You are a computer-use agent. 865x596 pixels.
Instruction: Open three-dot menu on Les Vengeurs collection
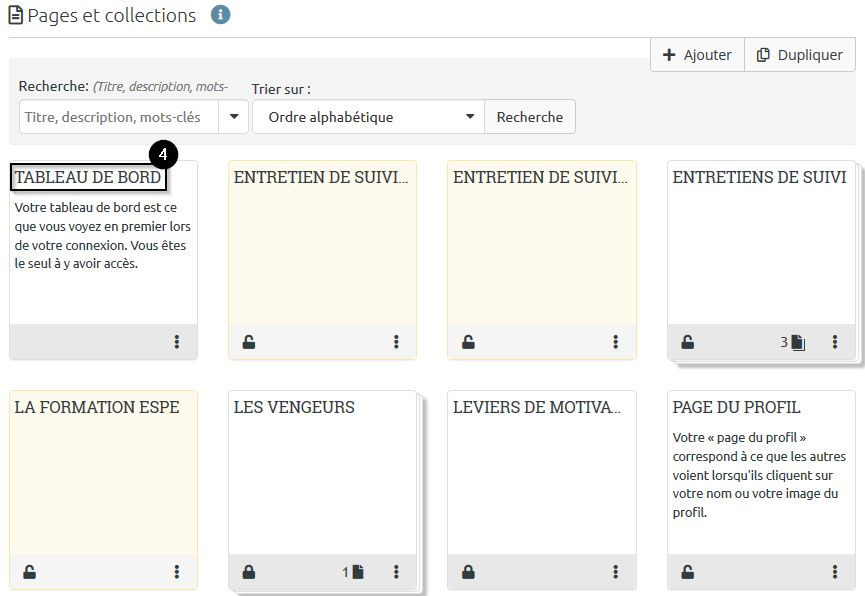click(396, 572)
